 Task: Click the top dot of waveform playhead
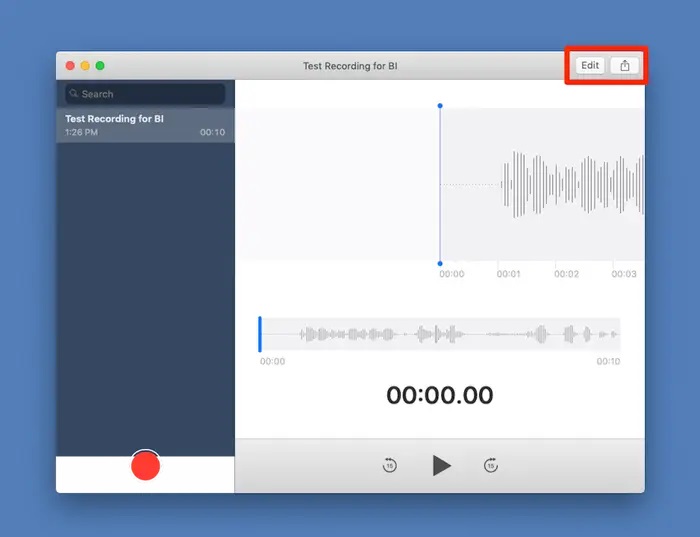pyautogui.click(x=440, y=106)
